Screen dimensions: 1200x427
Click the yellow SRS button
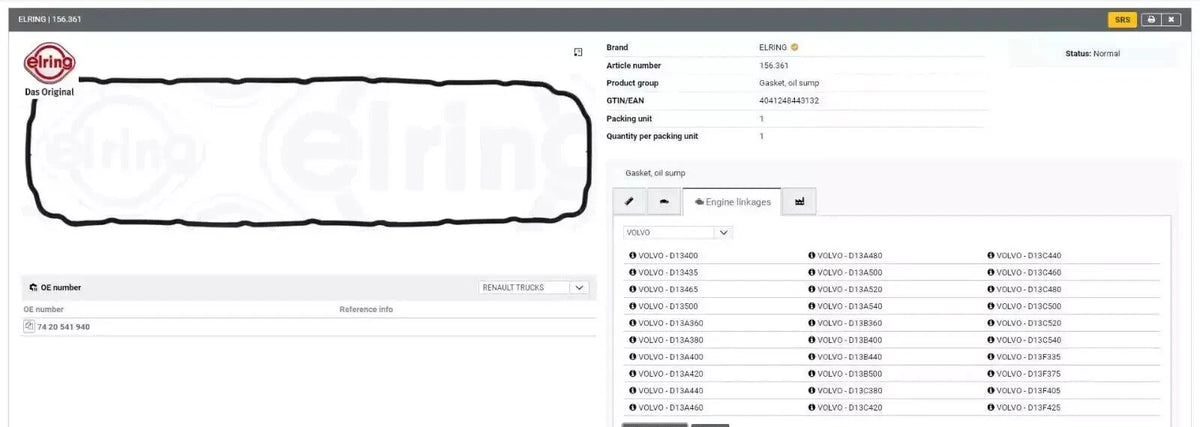(x=1122, y=20)
